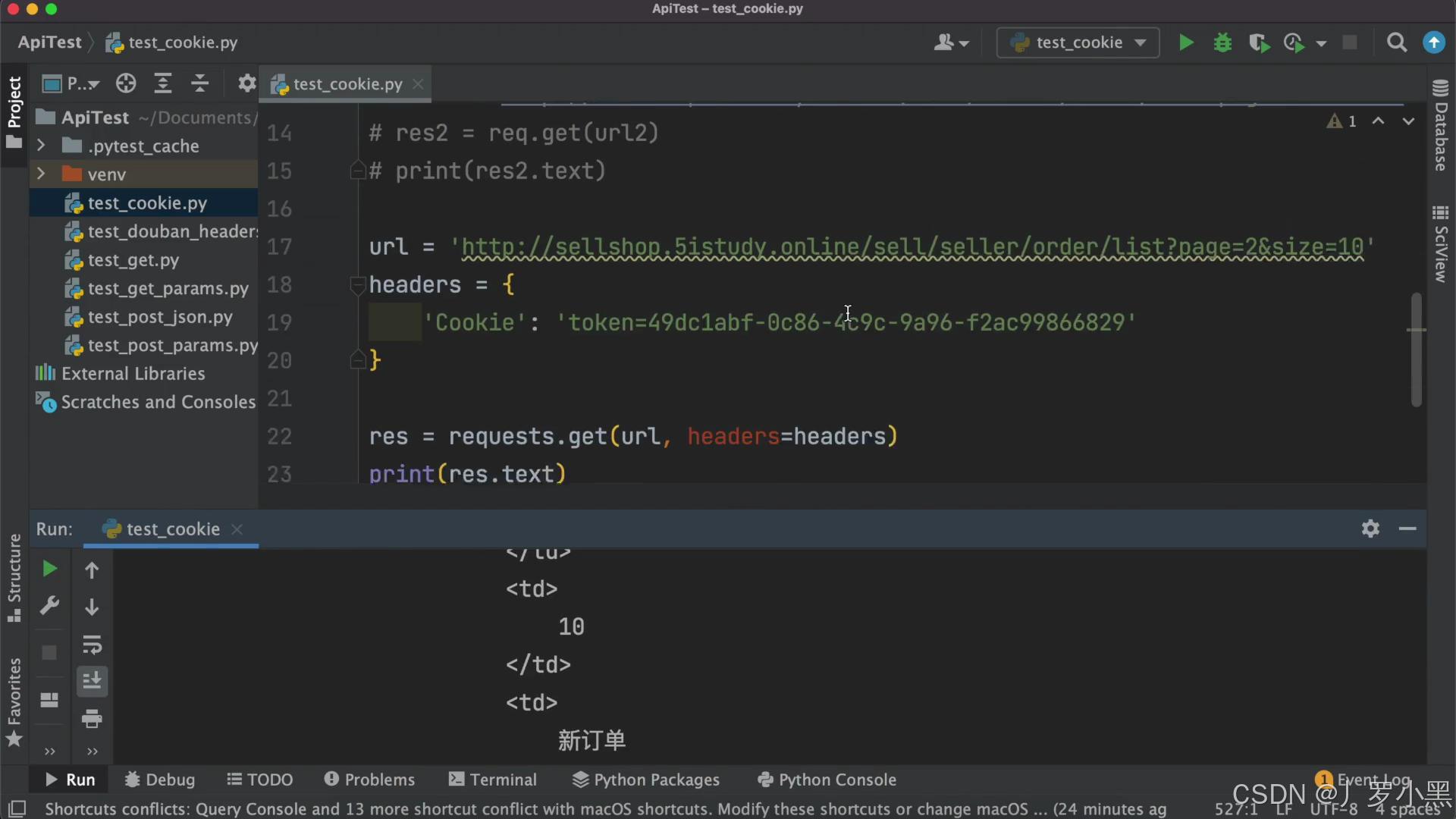
Task: Hide the Run tool window
Action: pos(1407,529)
